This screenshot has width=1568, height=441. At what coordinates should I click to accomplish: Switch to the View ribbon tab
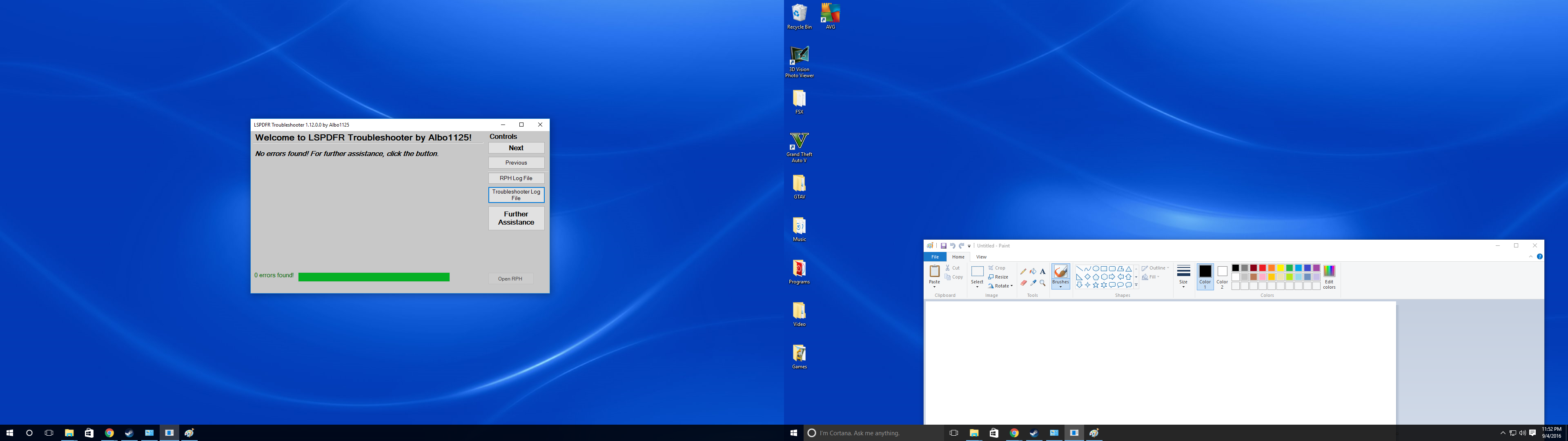981,257
